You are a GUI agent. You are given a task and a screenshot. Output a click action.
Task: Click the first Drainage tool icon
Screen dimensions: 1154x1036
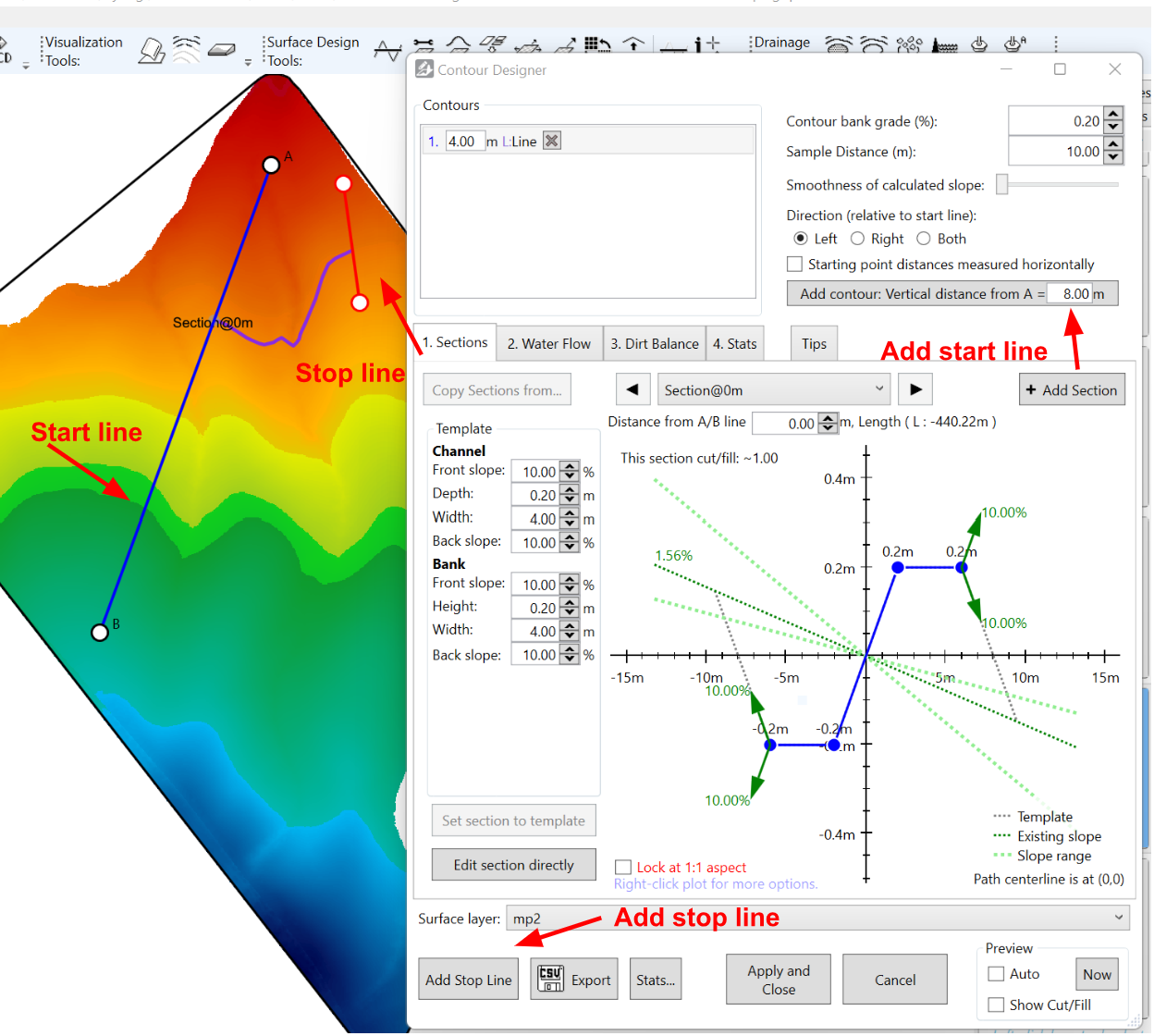839,44
